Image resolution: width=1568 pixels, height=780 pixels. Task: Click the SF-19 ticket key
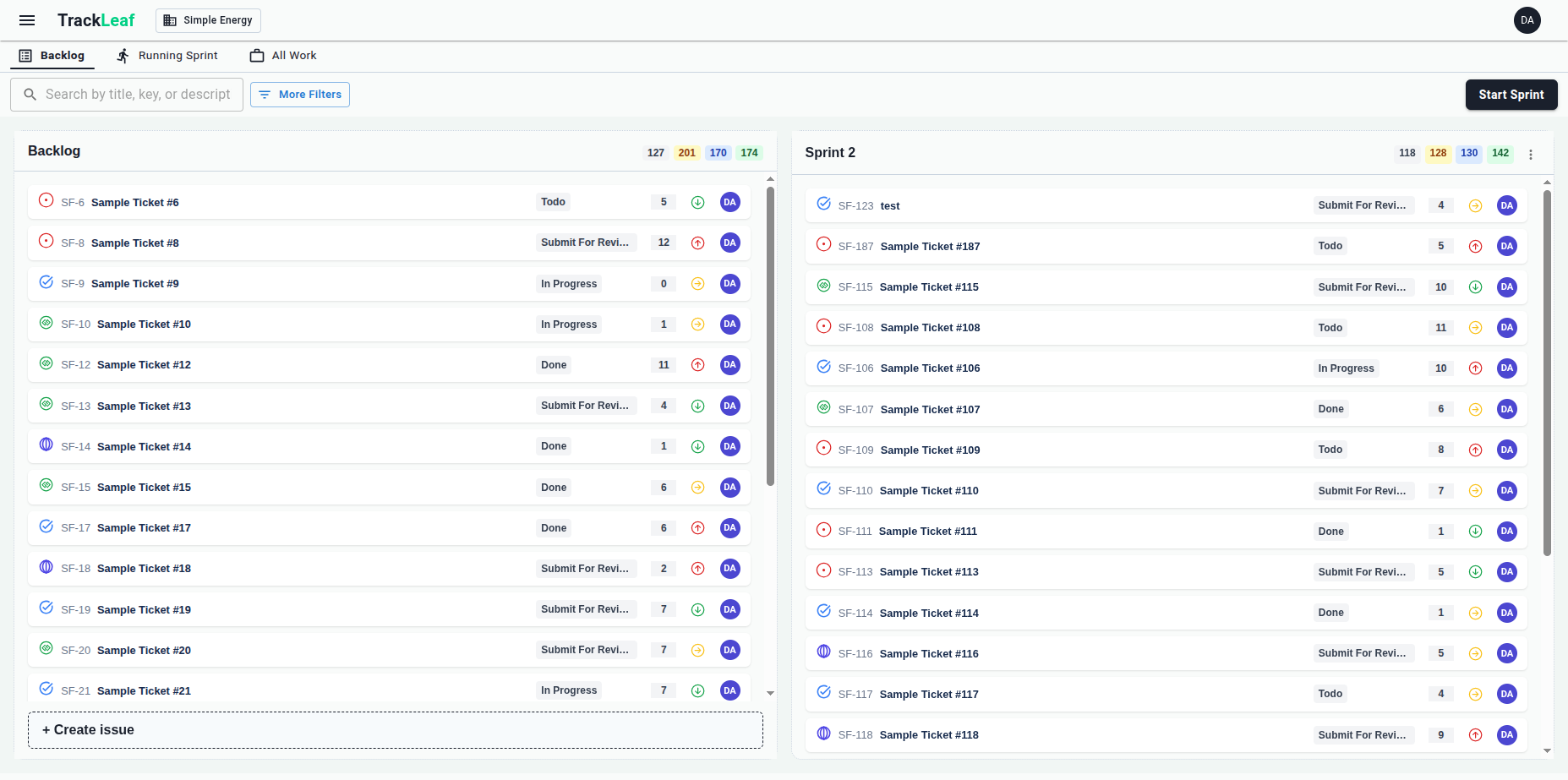click(75, 610)
